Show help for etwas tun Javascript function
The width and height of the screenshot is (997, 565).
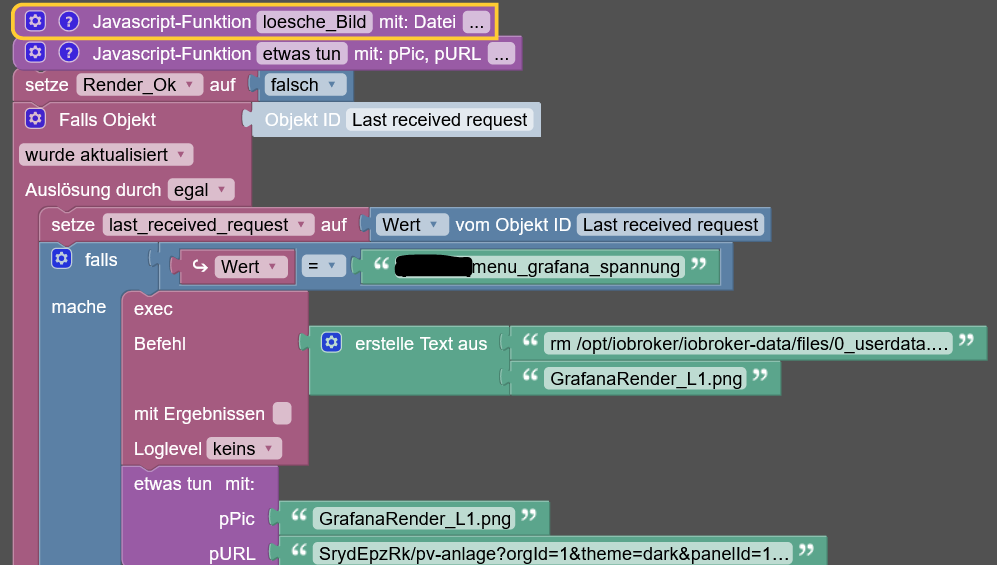click(x=69, y=53)
